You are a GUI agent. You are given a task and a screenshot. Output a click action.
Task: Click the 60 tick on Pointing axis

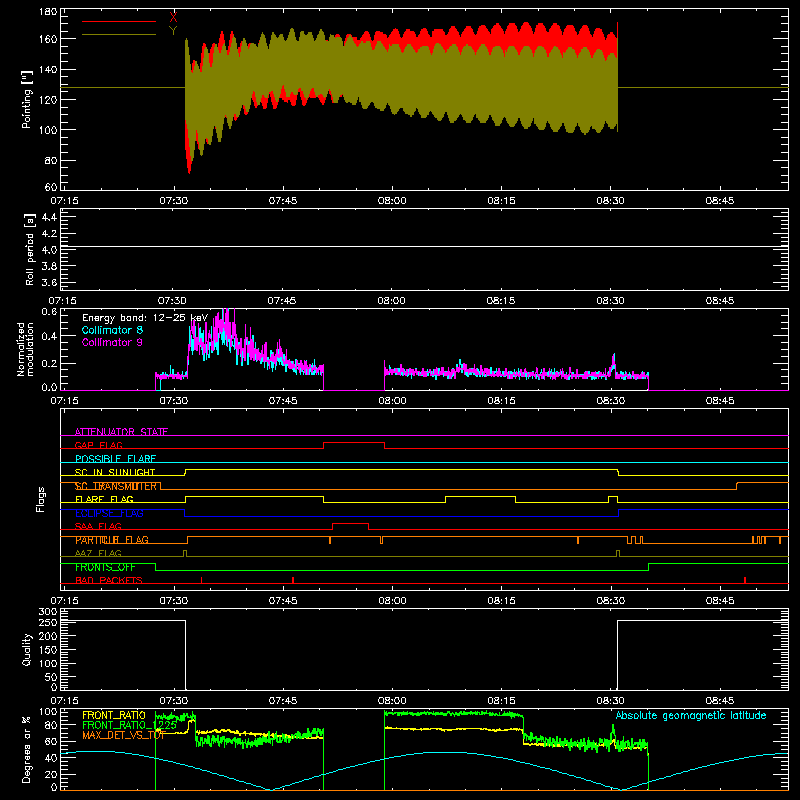pos(51,187)
